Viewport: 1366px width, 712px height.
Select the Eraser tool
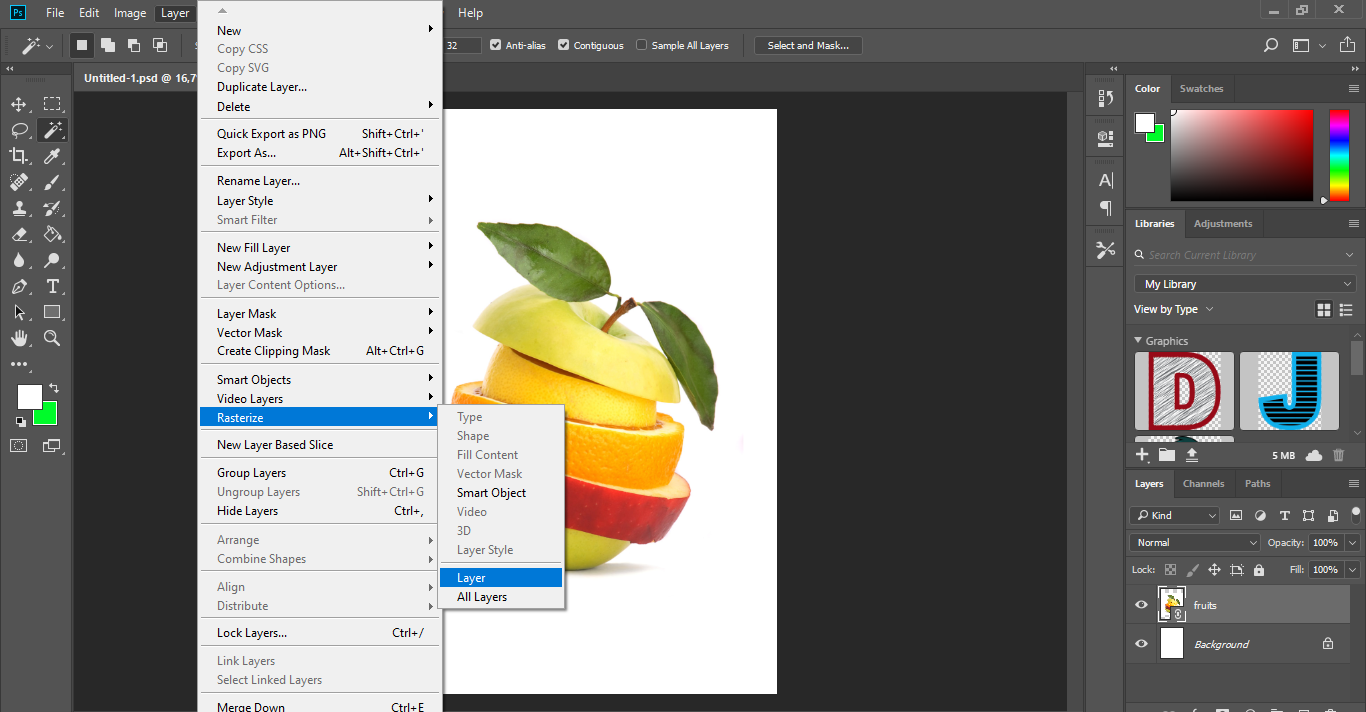(x=19, y=234)
